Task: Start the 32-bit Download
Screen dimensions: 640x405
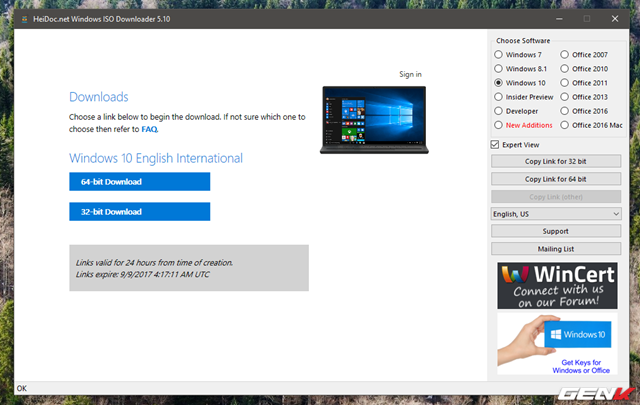Action: click(140, 211)
